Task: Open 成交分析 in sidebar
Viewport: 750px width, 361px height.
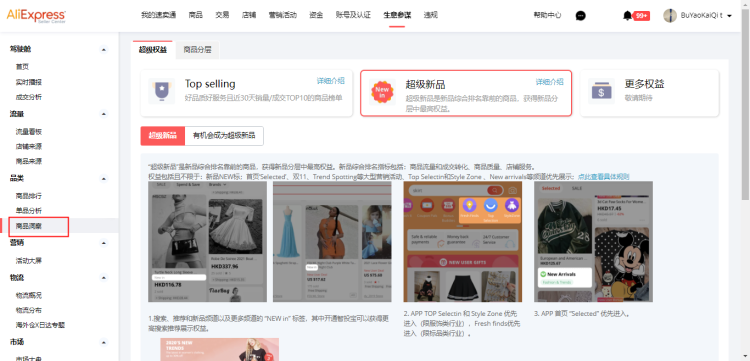Action: coord(29,97)
